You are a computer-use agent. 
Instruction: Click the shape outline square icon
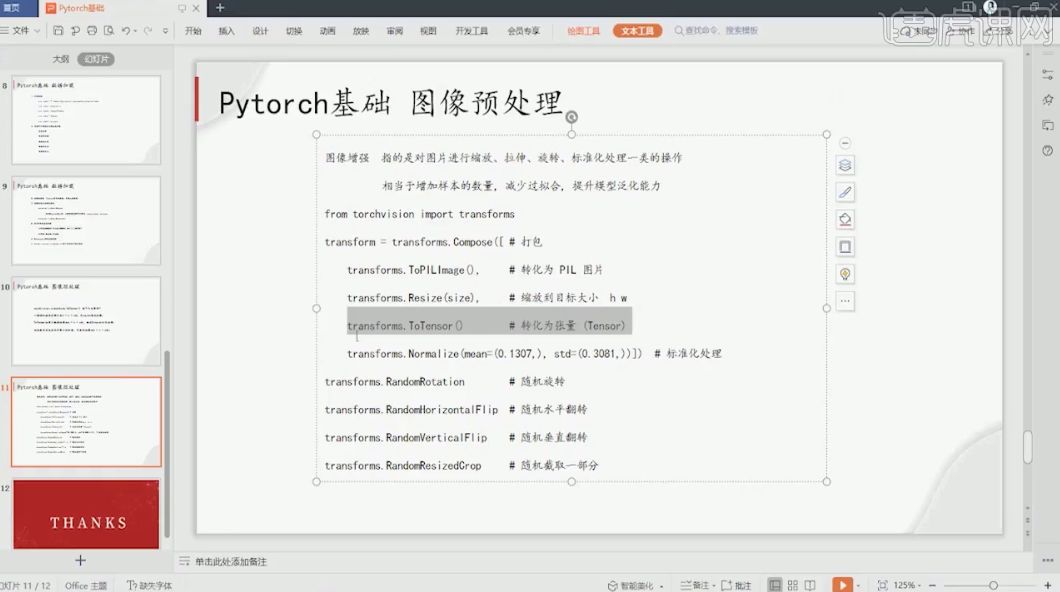[845, 247]
